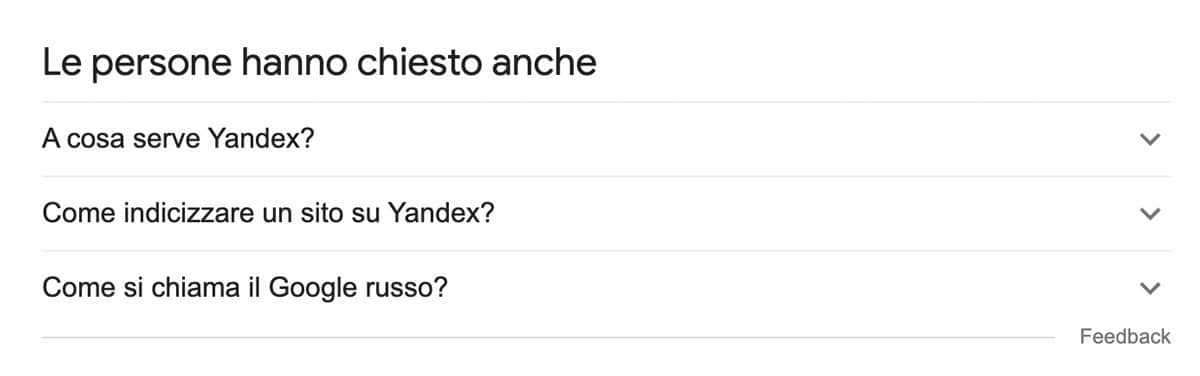
Task: Open the second accordion row about Yandex indexing
Action: (x=606, y=213)
